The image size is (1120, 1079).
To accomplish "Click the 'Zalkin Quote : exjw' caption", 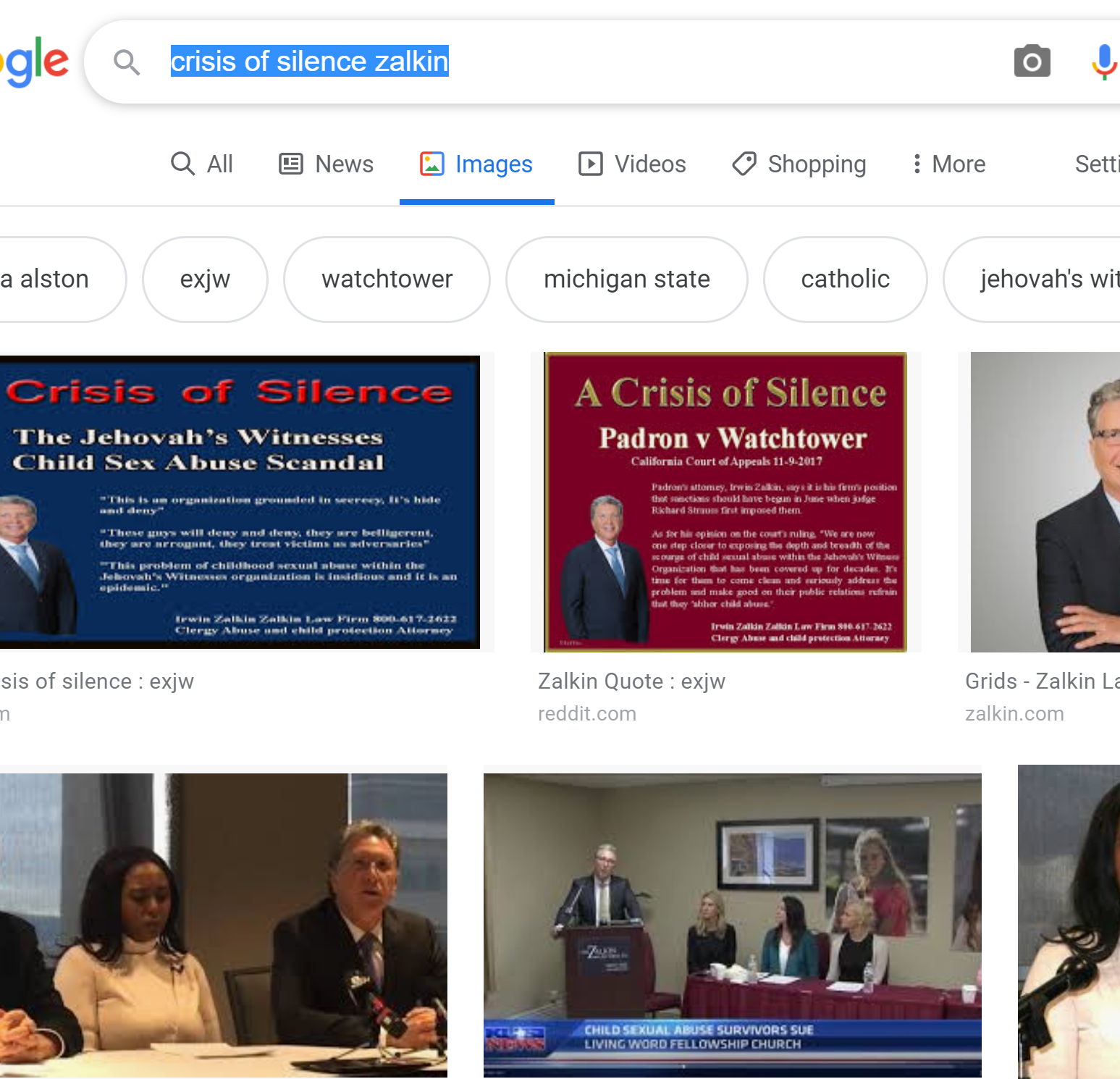I will pyautogui.click(x=631, y=681).
